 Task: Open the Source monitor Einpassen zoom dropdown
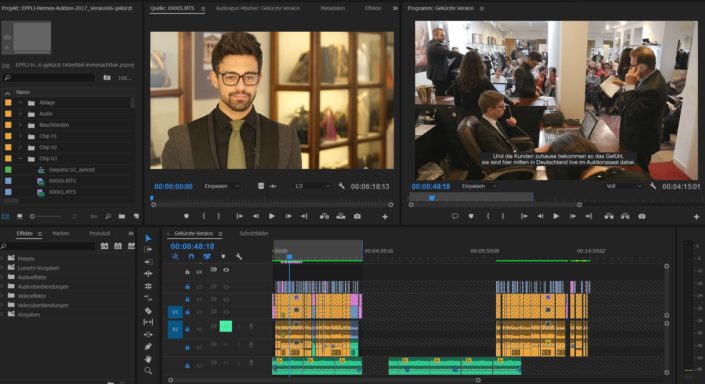pyautogui.click(x=222, y=186)
